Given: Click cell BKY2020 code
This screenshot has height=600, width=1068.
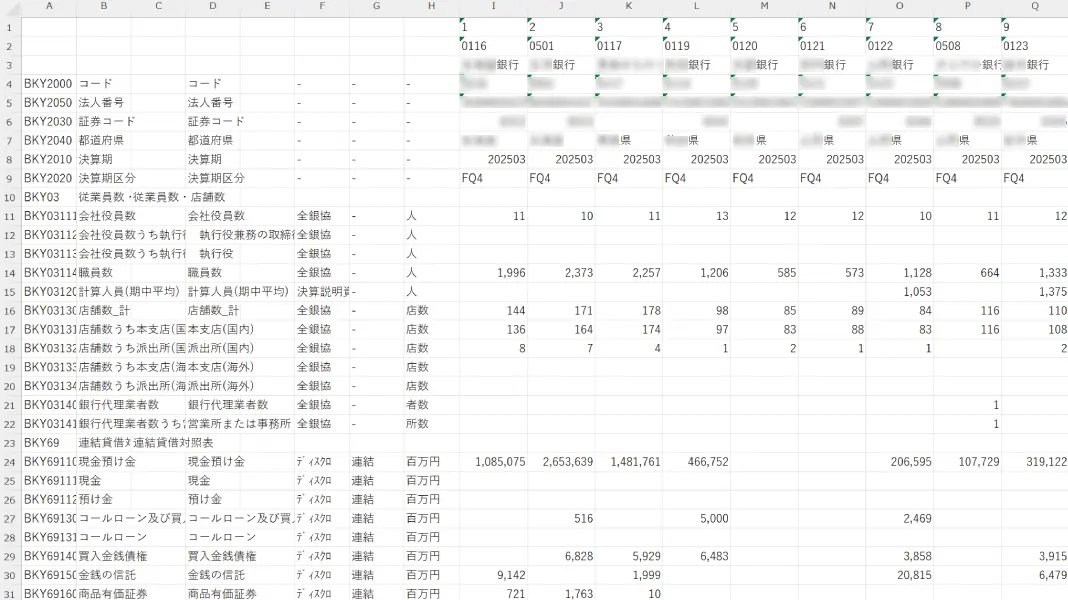Looking at the screenshot, I should (x=48, y=178).
